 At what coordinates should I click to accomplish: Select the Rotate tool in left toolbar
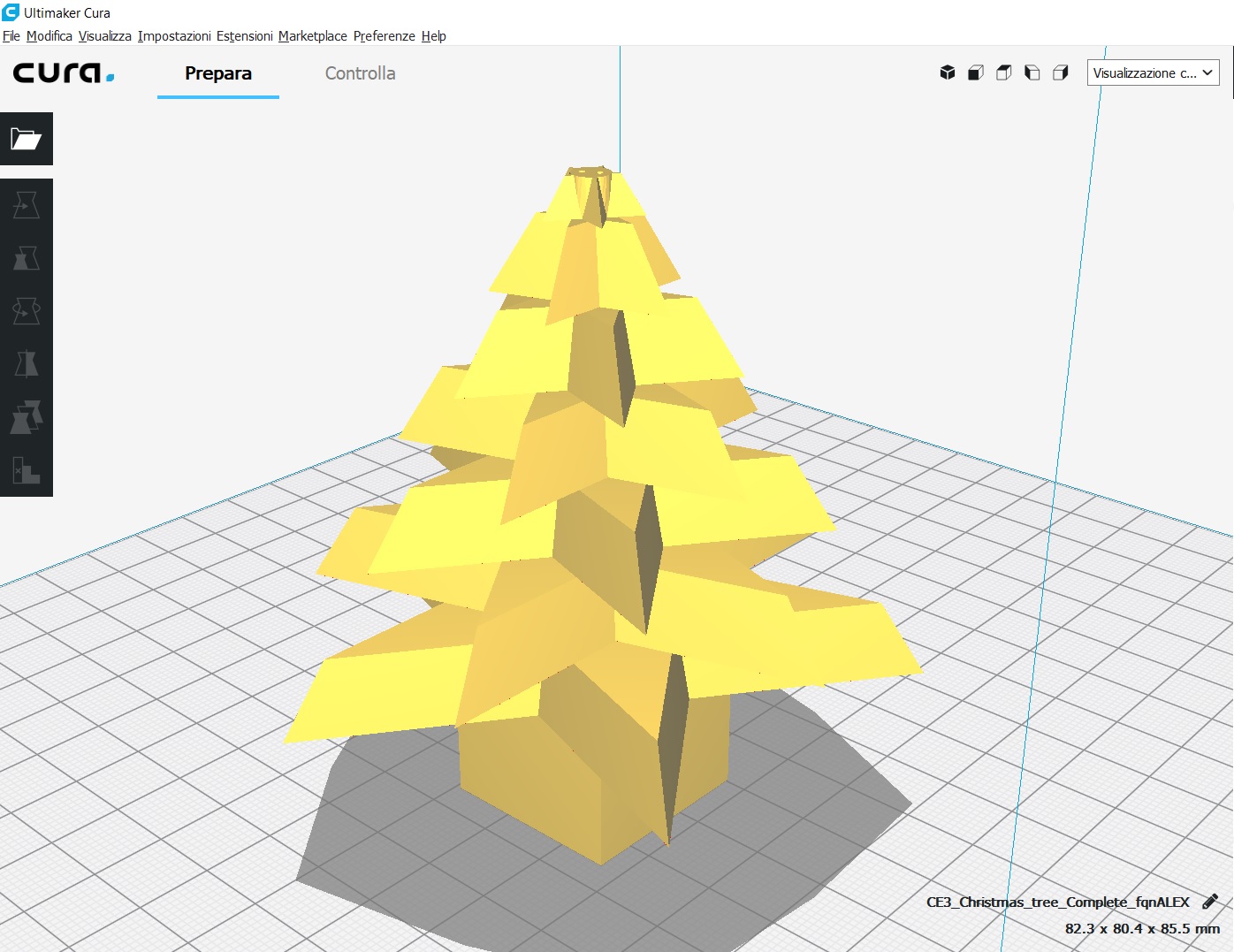pos(27,311)
